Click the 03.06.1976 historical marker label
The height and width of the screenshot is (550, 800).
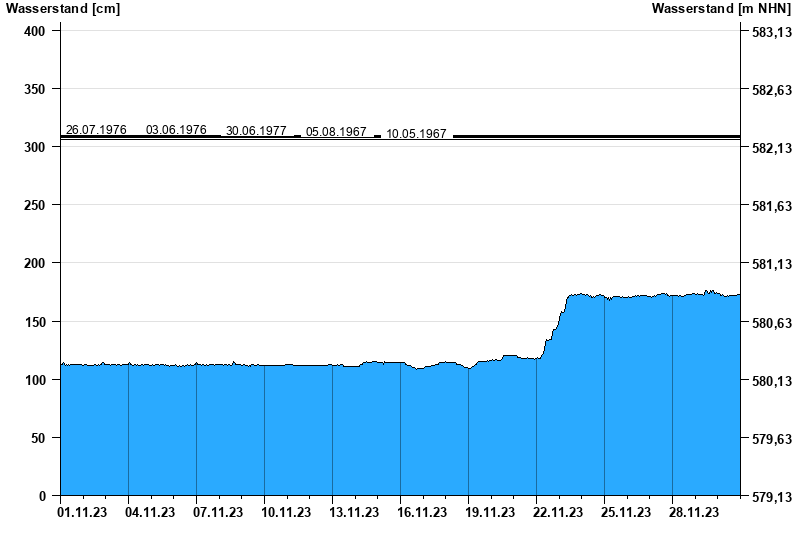pyautogui.click(x=176, y=130)
